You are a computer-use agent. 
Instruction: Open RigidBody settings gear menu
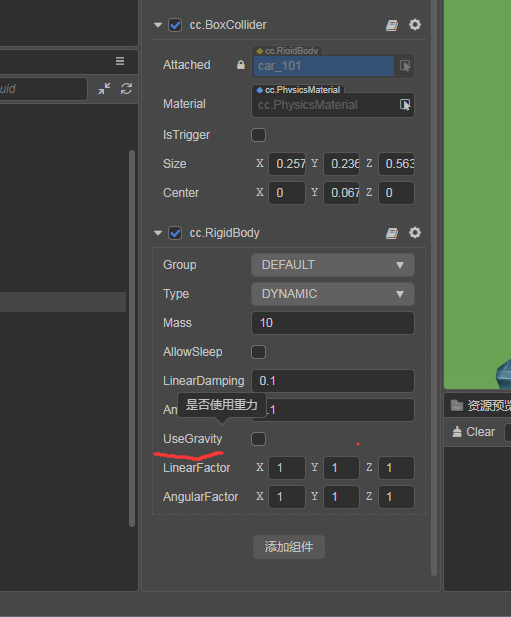(415, 233)
